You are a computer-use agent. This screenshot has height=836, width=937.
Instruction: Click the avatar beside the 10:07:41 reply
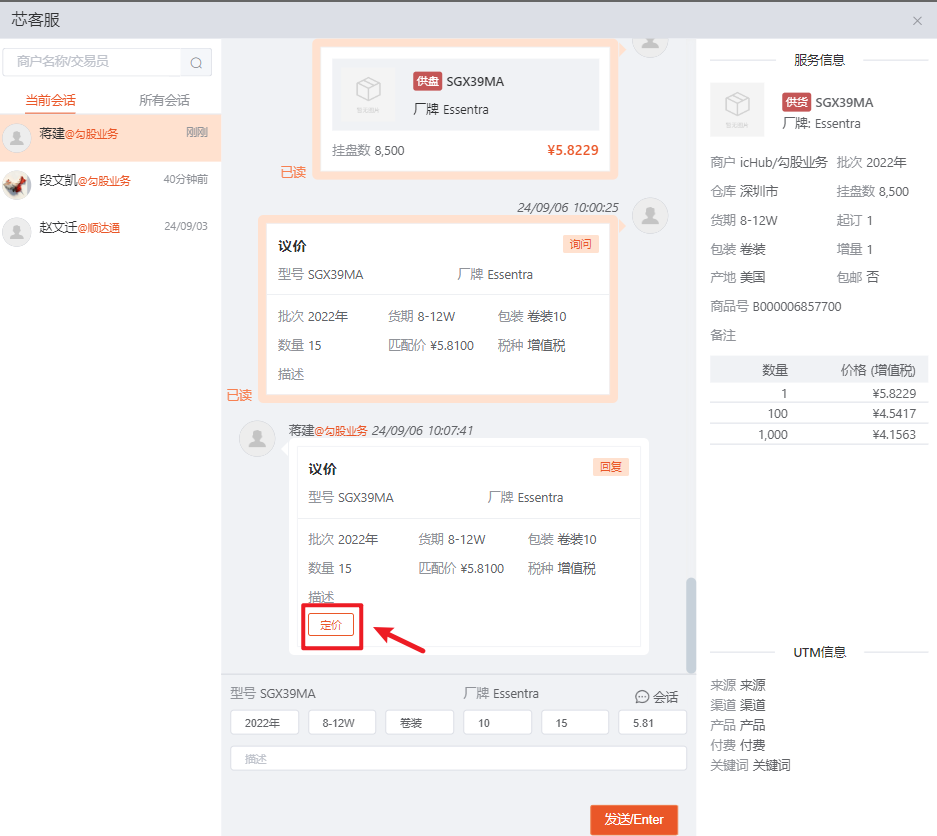point(257,438)
